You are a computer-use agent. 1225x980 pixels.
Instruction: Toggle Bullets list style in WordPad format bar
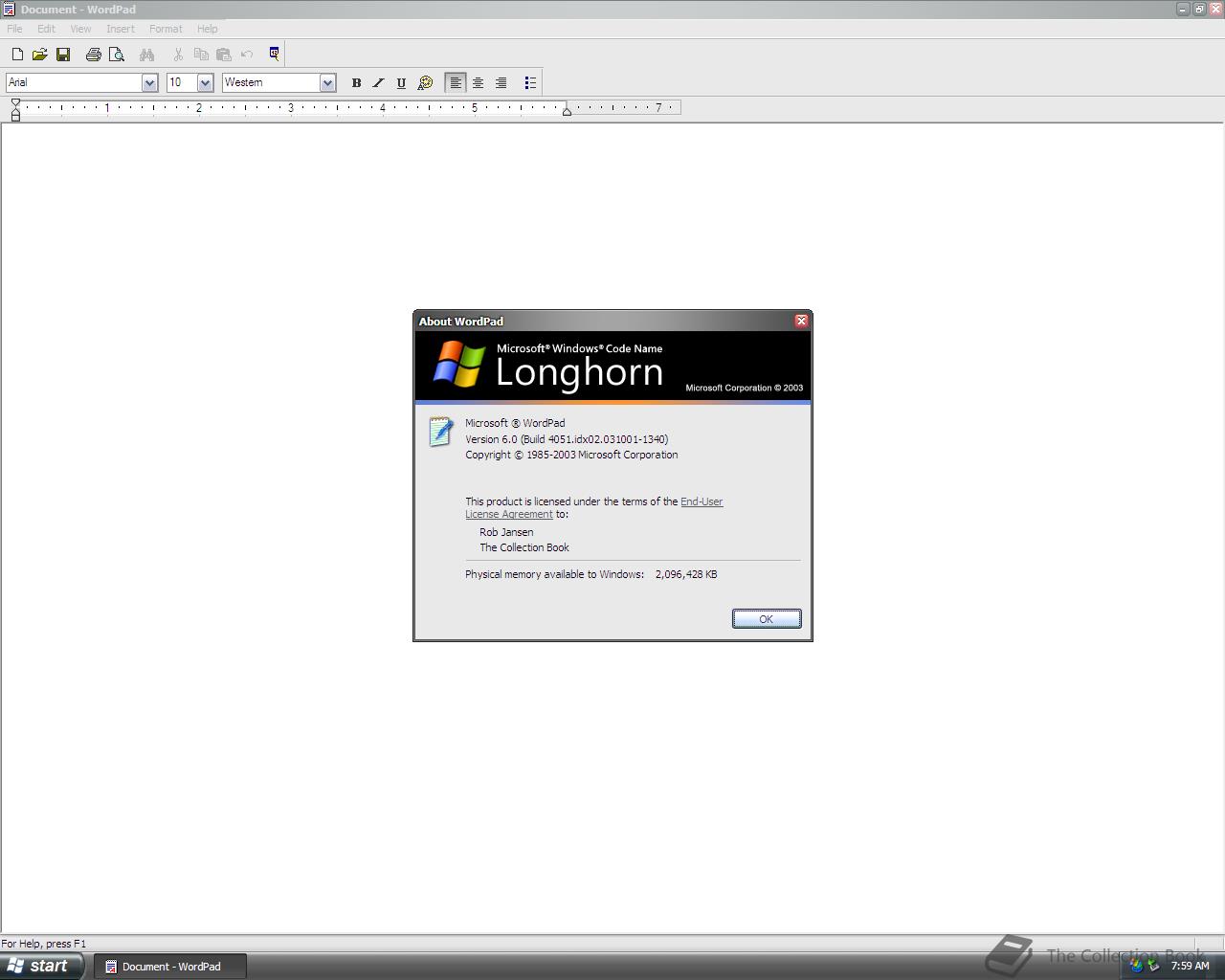tap(530, 83)
